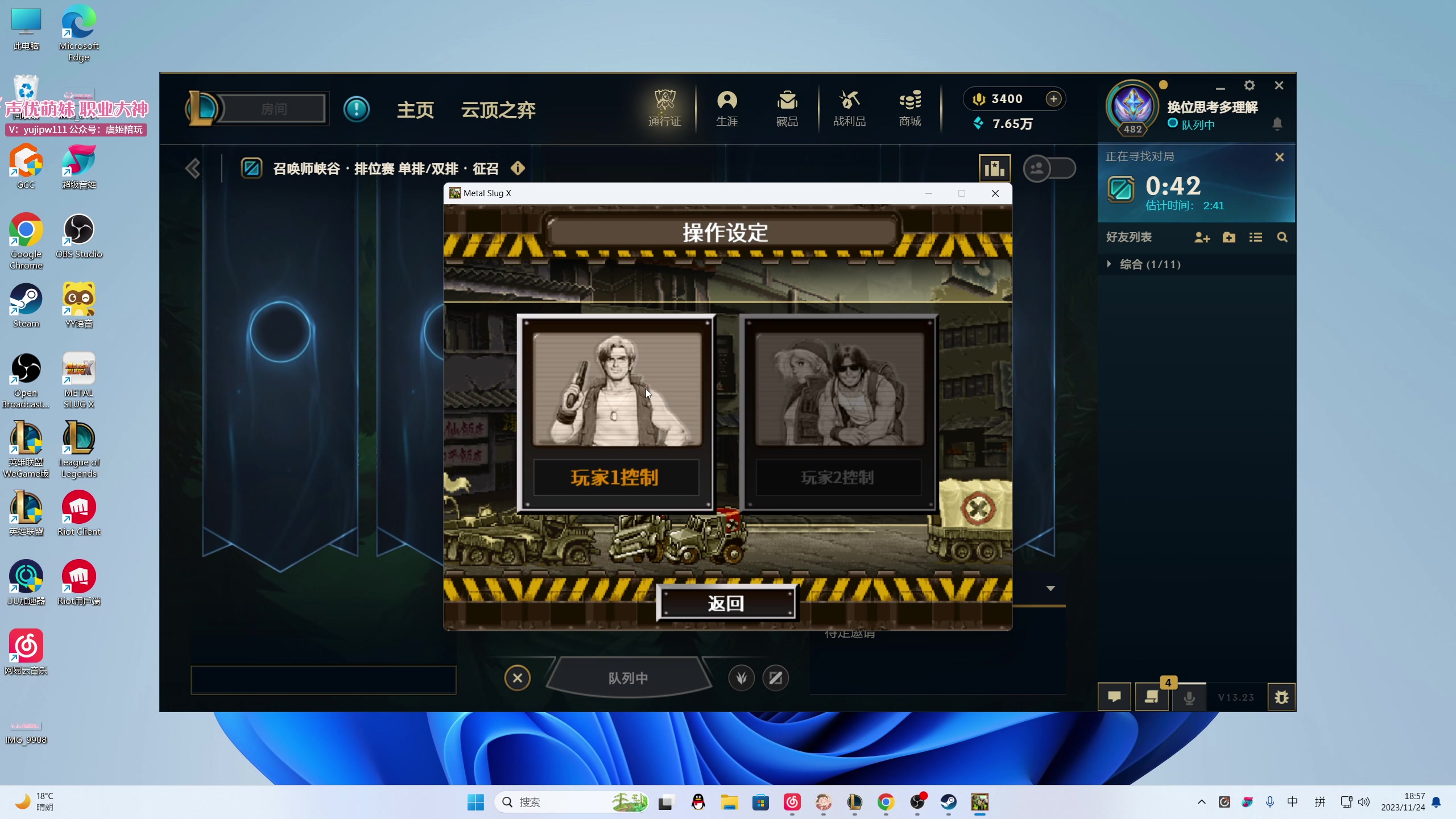Open Steam desktop shortcut
The image size is (1456, 819).
pyautogui.click(x=26, y=306)
